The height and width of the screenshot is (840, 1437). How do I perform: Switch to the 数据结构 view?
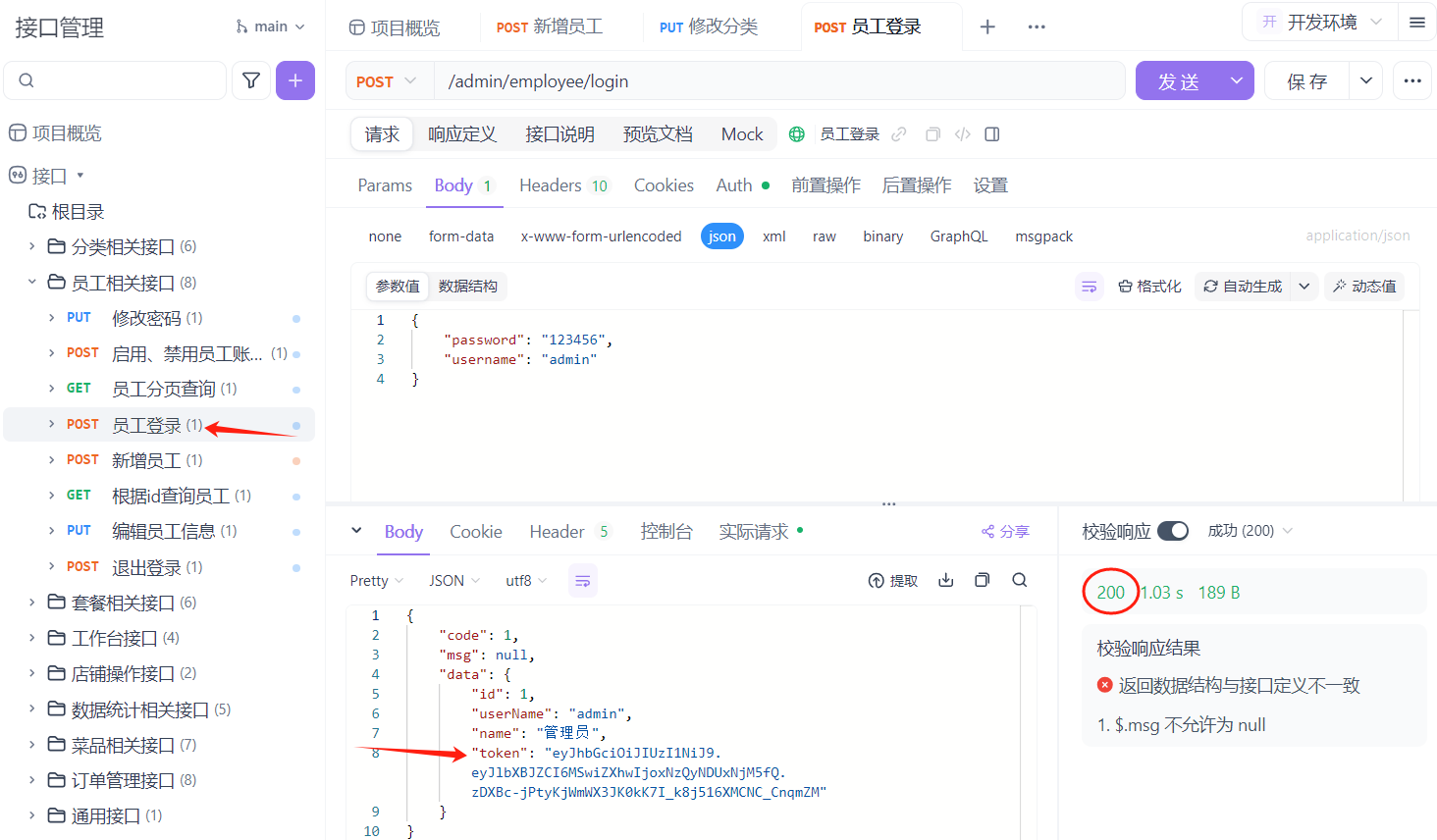coord(468,287)
